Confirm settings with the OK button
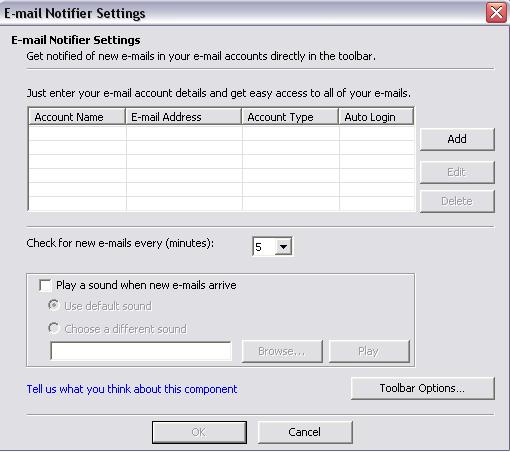The height and width of the screenshot is (452, 510). point(199,432)
